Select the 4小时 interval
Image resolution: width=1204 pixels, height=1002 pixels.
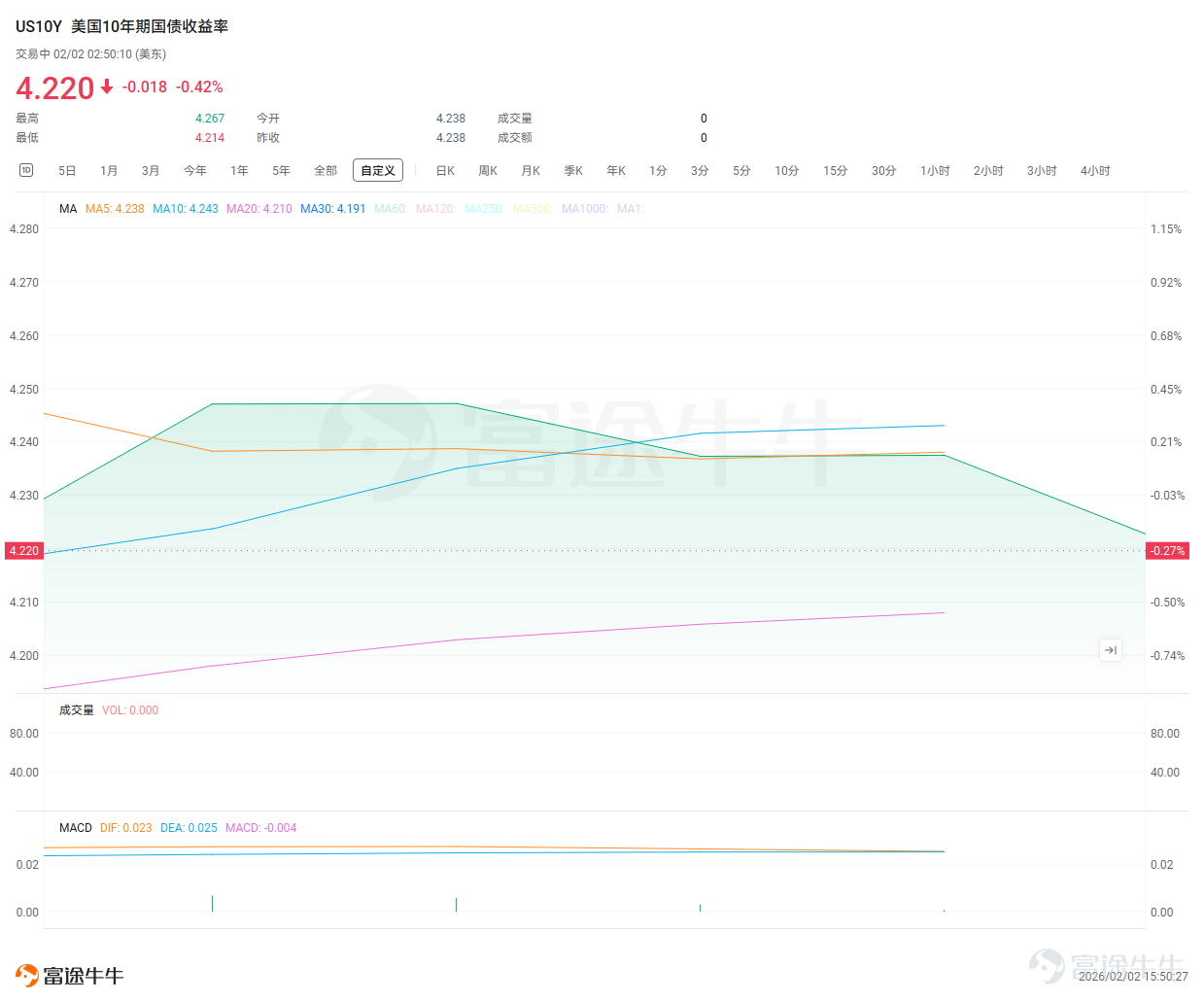point(1096,171)
